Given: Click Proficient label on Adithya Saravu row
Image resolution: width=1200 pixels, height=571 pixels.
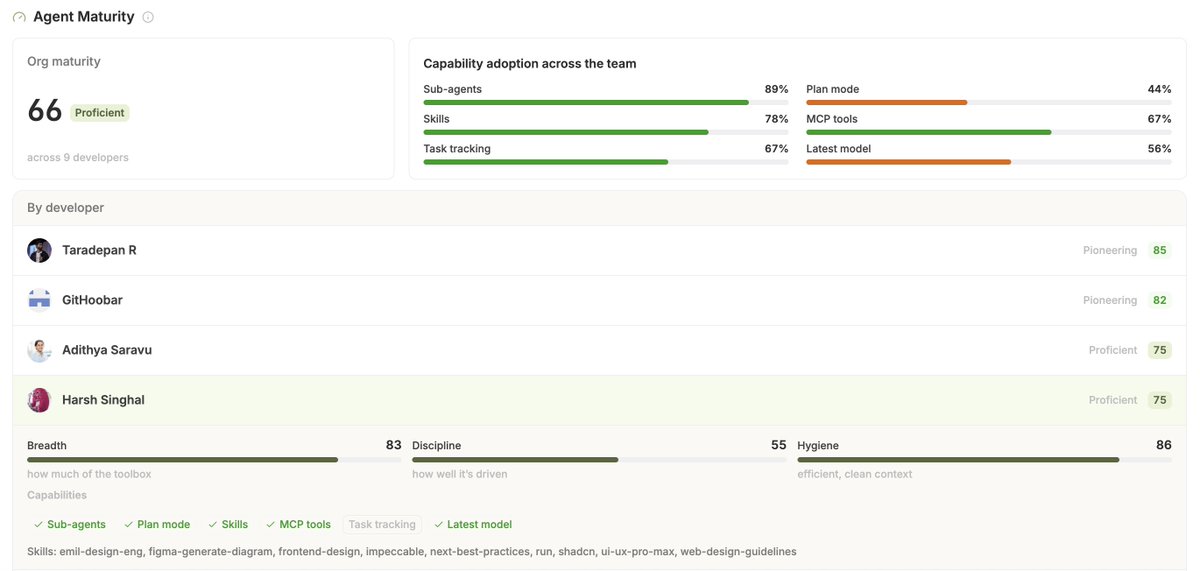Looking at the screenshot, I should pos(1113,350).
